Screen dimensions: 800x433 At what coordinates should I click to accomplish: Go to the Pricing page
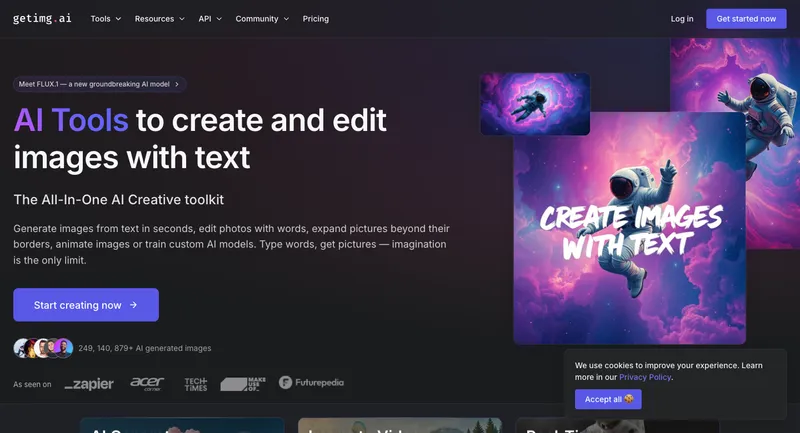tap(315, 19)
